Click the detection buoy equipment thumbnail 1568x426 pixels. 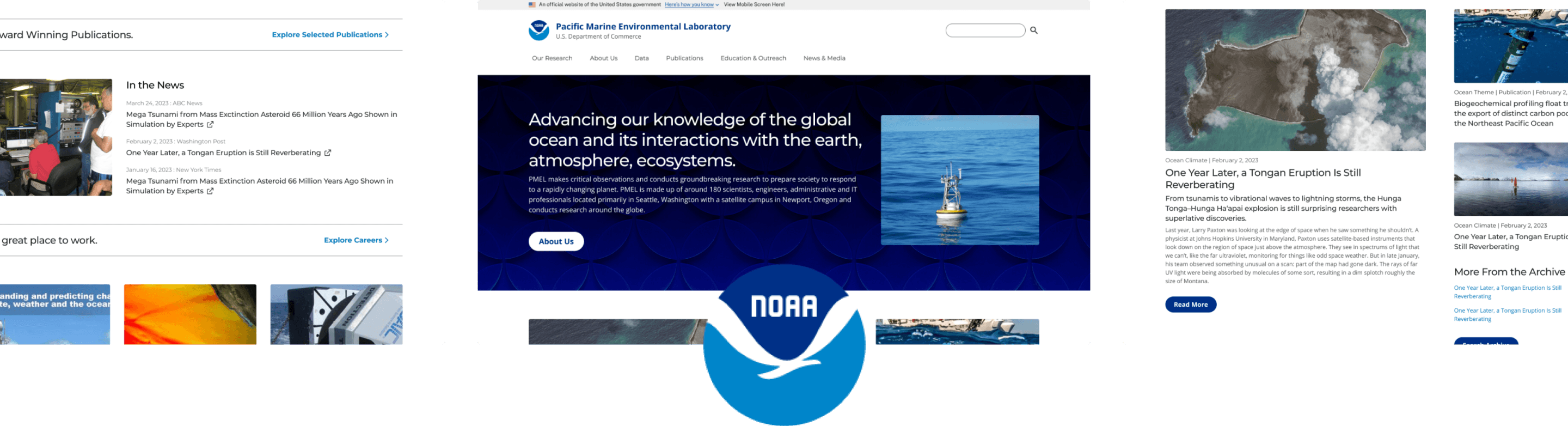336,314
